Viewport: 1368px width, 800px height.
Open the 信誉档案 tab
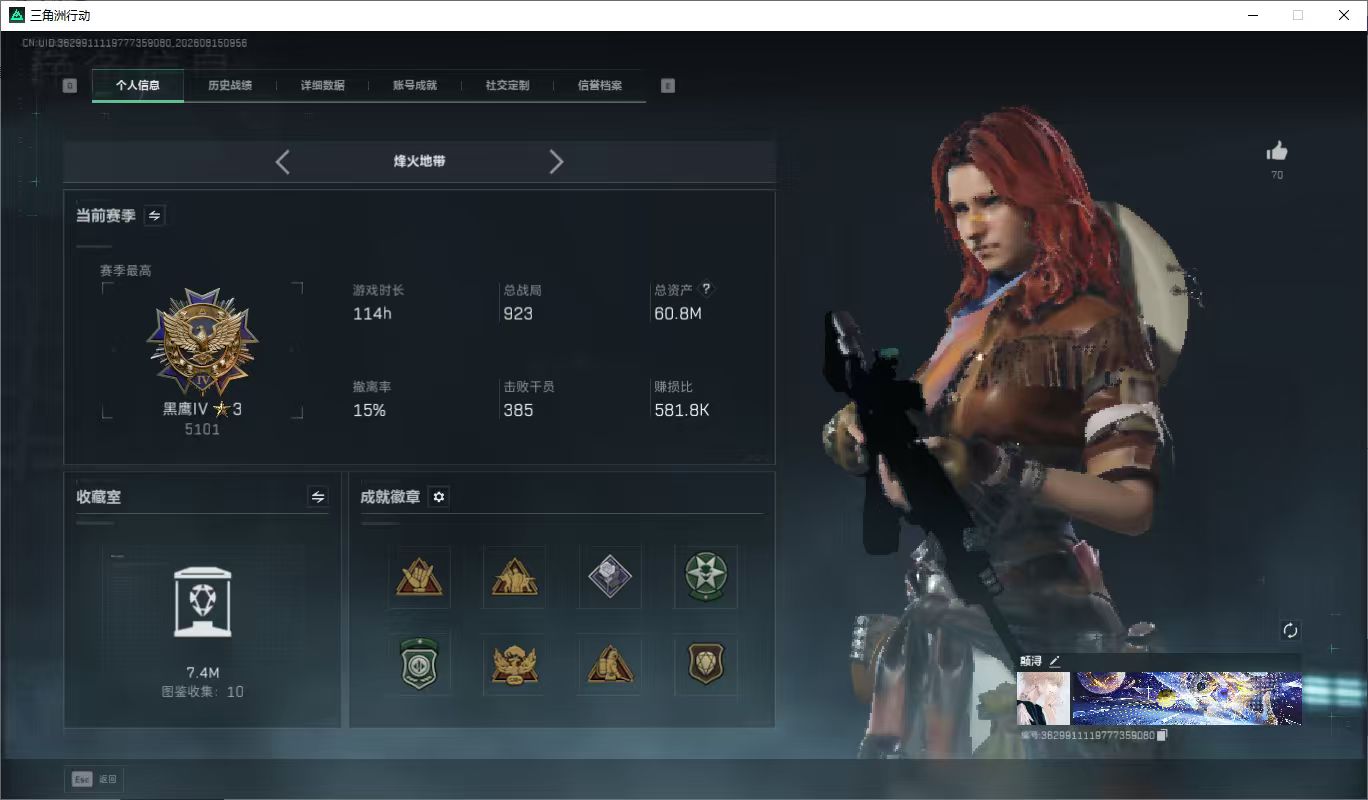600,85
